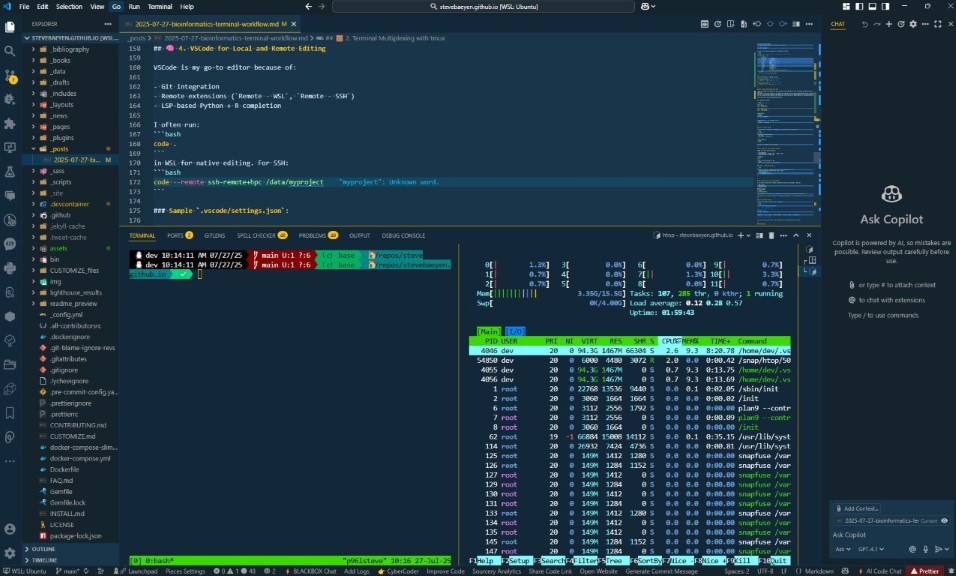This screenshot has height=576, width=956.
Task: Click Prettier in status bar
Action: (x=925, y=571)
